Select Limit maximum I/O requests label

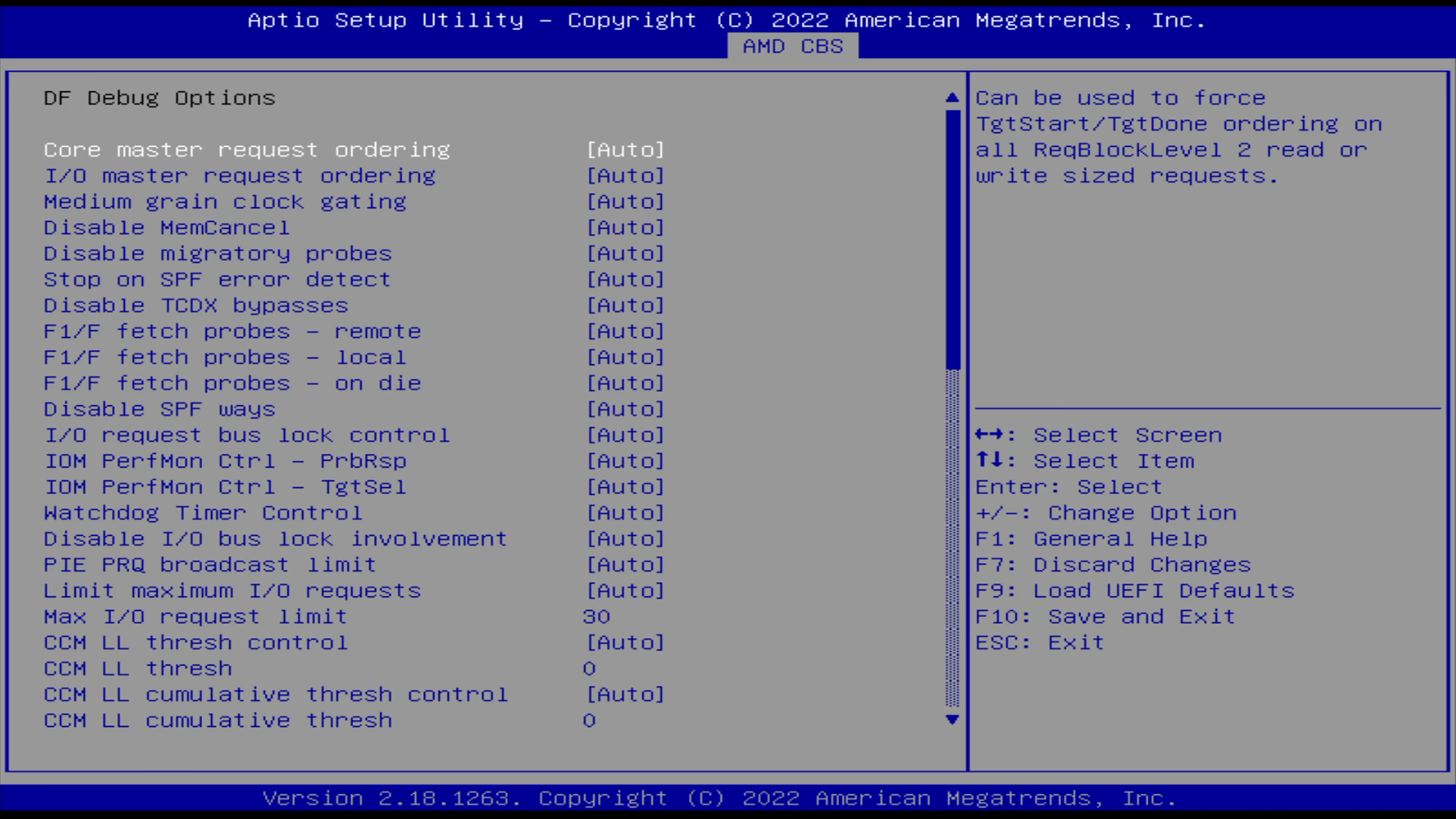pyautogui.click(x=232, y=591)
